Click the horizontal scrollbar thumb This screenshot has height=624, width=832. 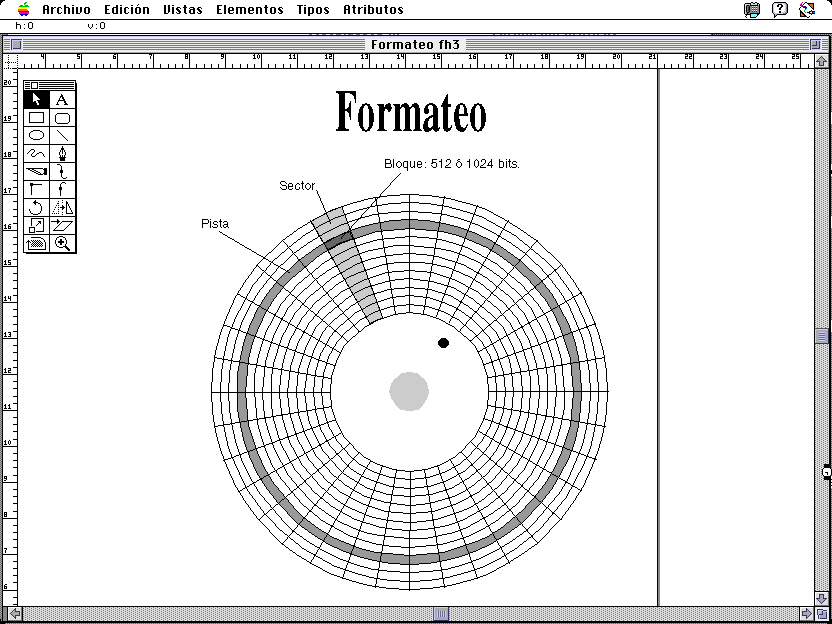point(441,614)
